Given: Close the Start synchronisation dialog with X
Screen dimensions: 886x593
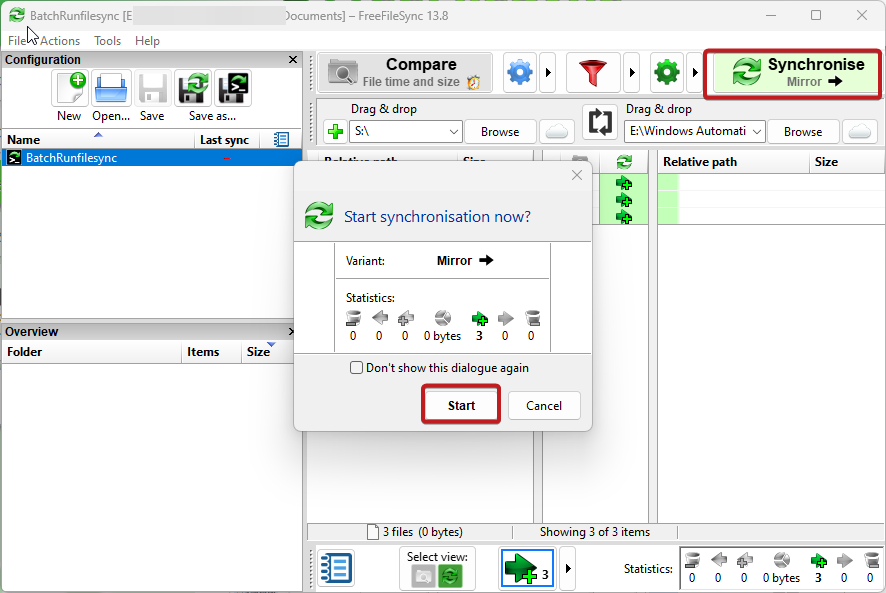Looking at the screenshot, I should [576, 175].
